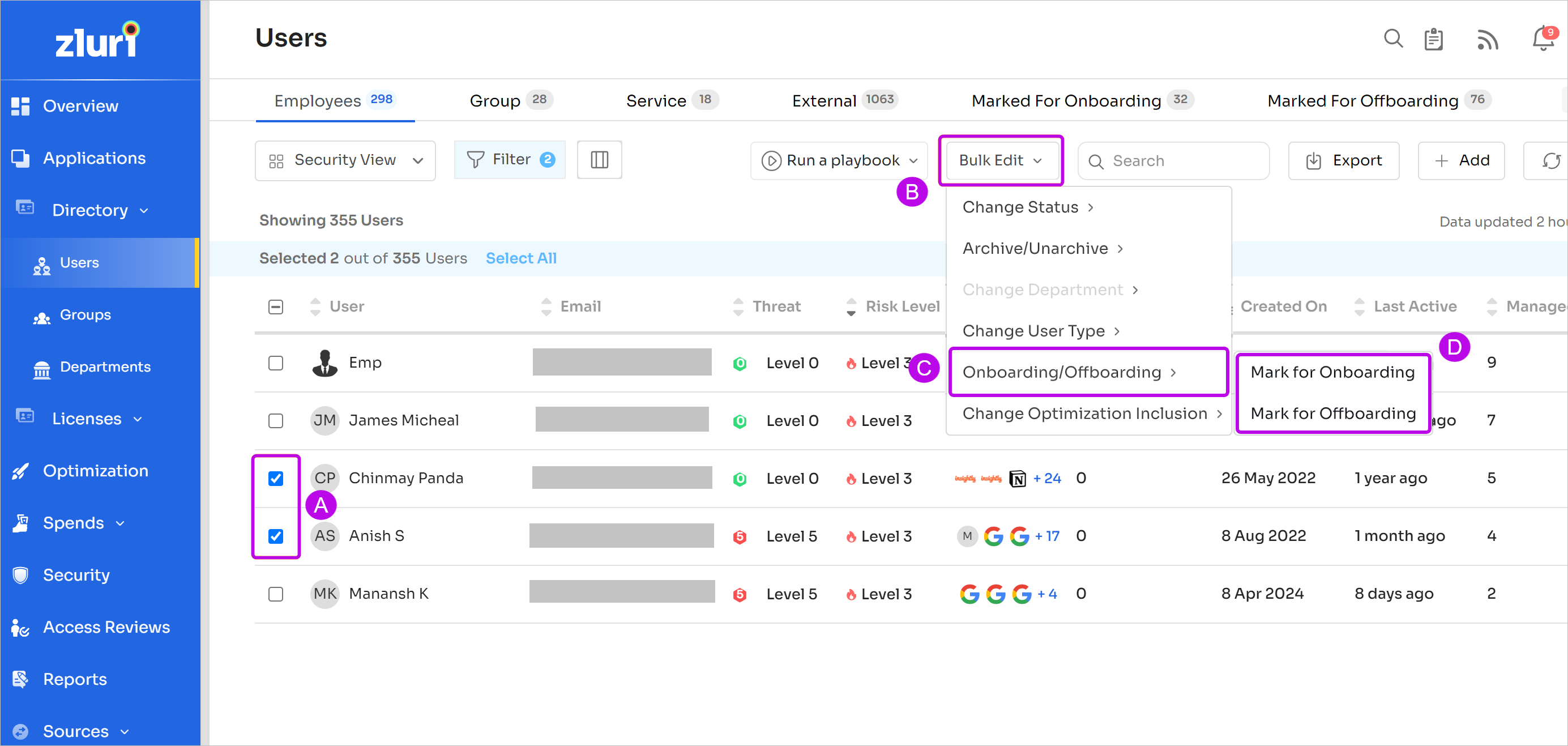Toggle the header select-all checkbox
1568x746 pixels.
276,307
